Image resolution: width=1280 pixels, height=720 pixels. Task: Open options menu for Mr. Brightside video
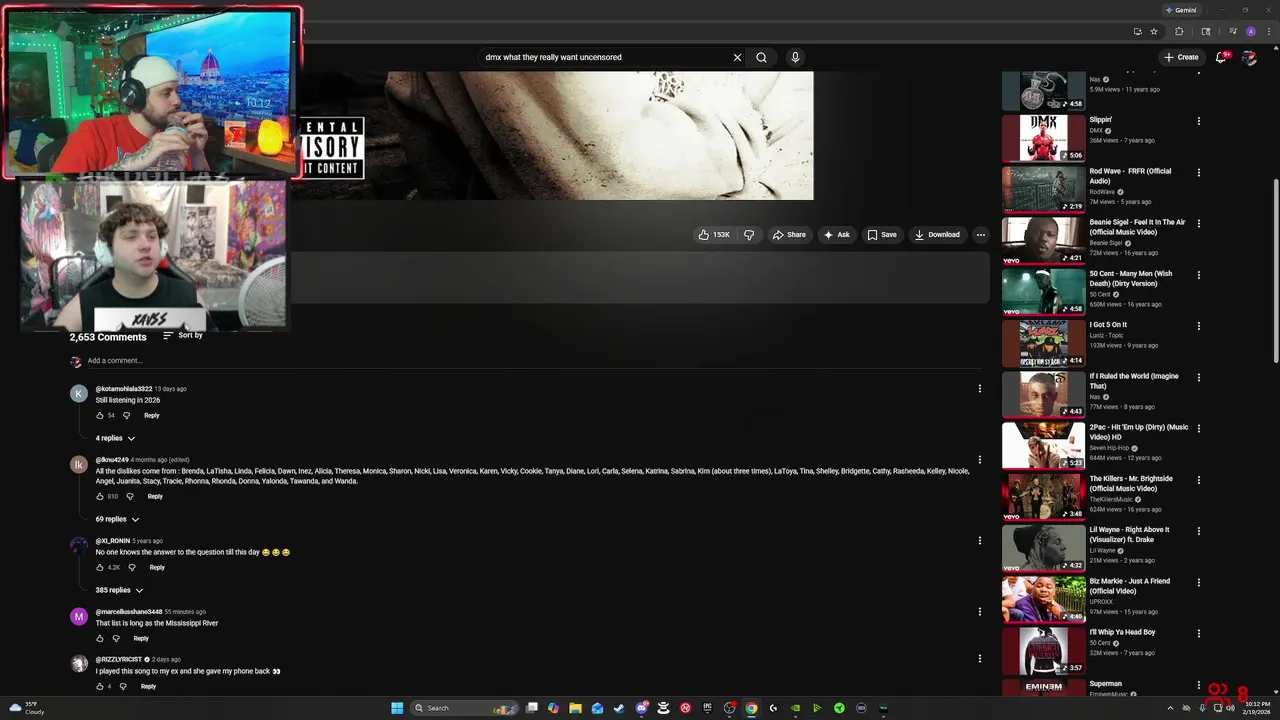(x=1199, y=479)
